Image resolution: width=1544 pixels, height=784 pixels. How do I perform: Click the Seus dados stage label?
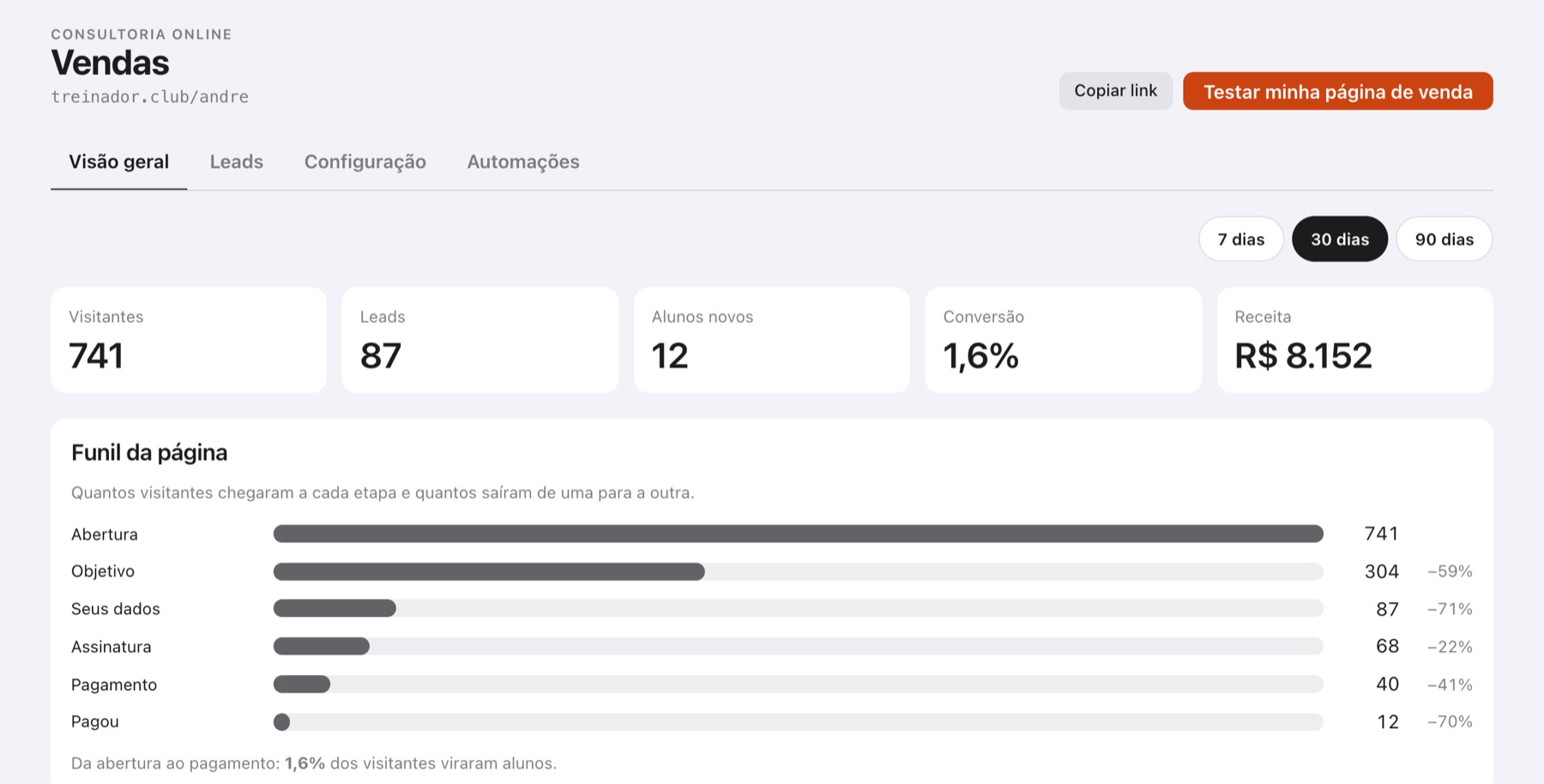116,609
